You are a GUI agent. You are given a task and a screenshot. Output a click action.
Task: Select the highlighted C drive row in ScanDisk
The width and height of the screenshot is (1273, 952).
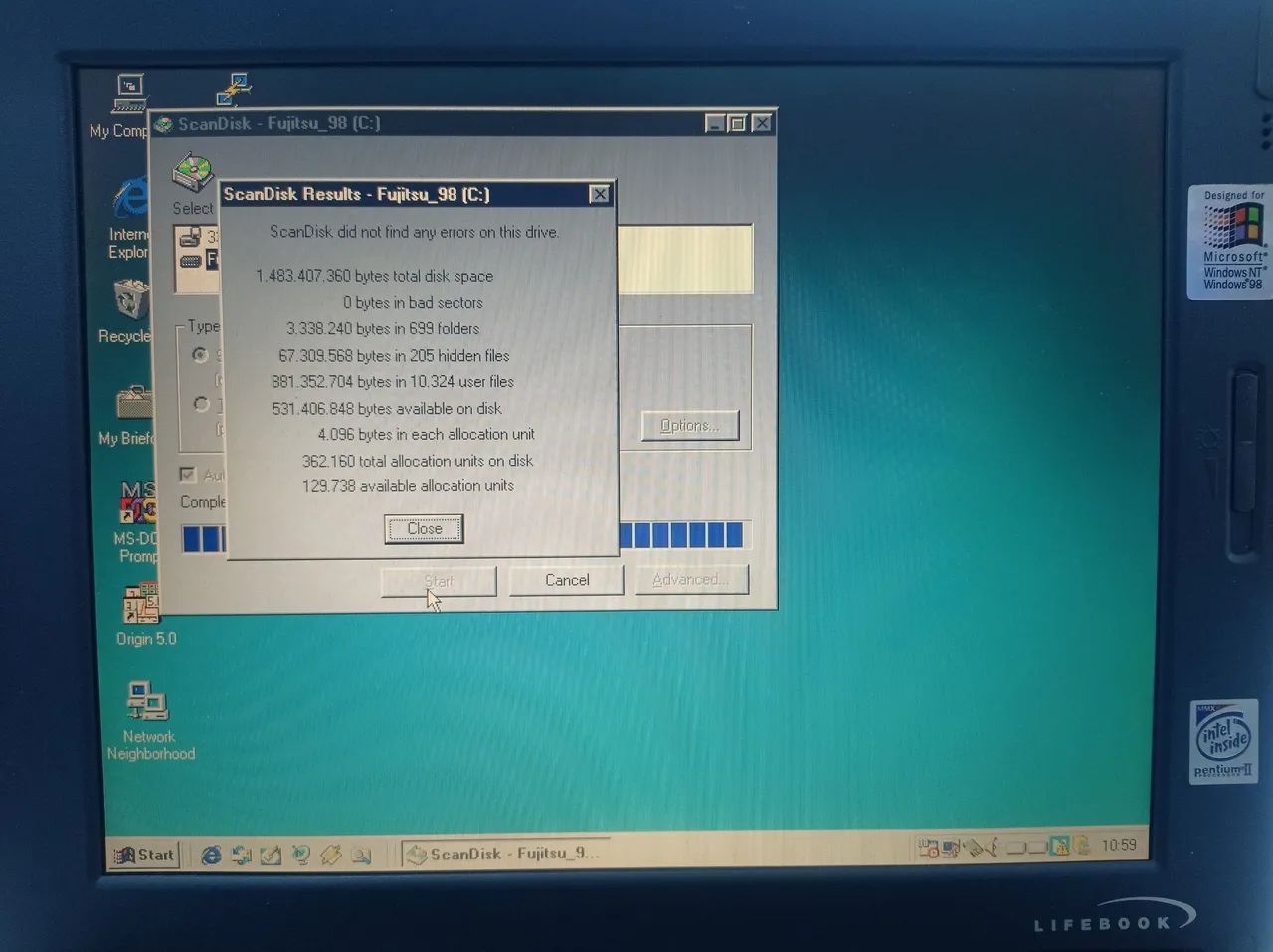[x=198, y=260]
